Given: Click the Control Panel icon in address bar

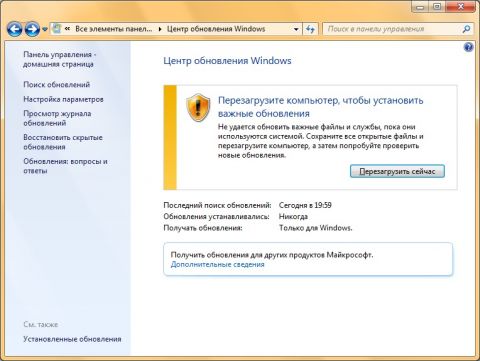Looking at the screenshot, I should (57, 29).
